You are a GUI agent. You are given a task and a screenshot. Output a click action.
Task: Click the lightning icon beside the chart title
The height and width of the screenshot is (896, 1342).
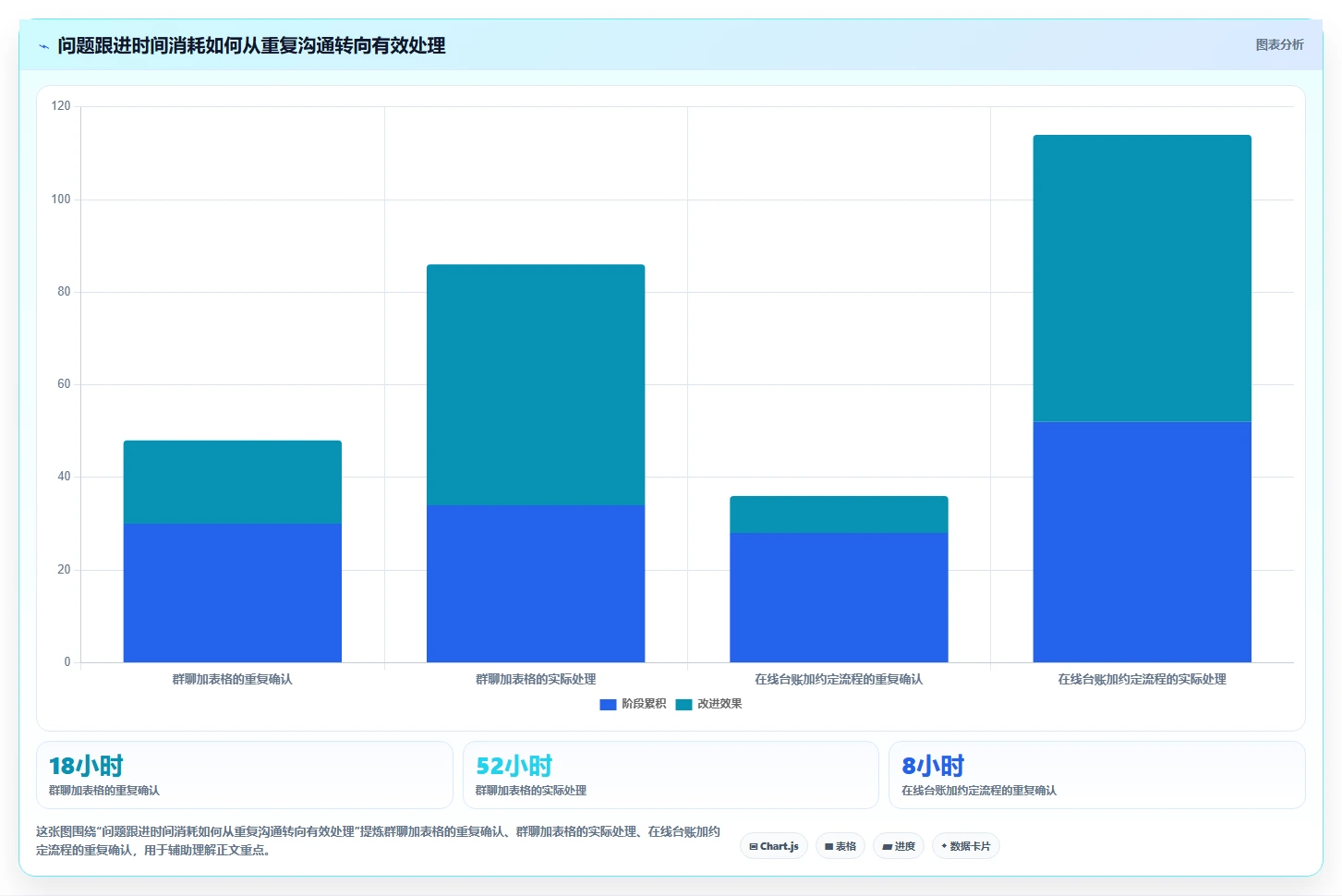point(43,46)
